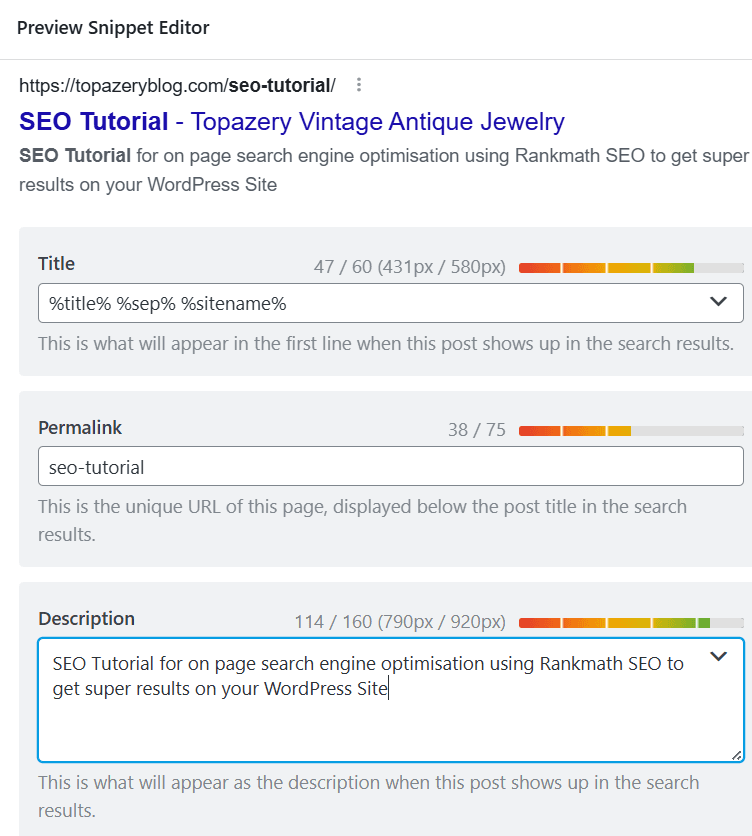Click into the Permalink seo-tutorial field
Viewport: 752px width, 836px height.
[x=390, y=466]
